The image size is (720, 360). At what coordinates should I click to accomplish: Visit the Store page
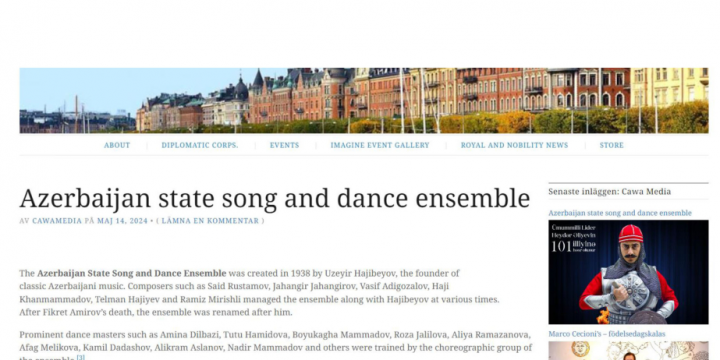(611, 145)
